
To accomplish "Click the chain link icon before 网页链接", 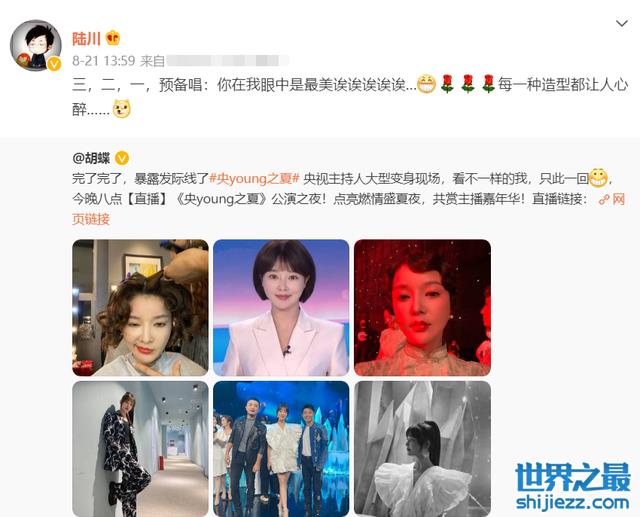I will (x=604, y=200).
